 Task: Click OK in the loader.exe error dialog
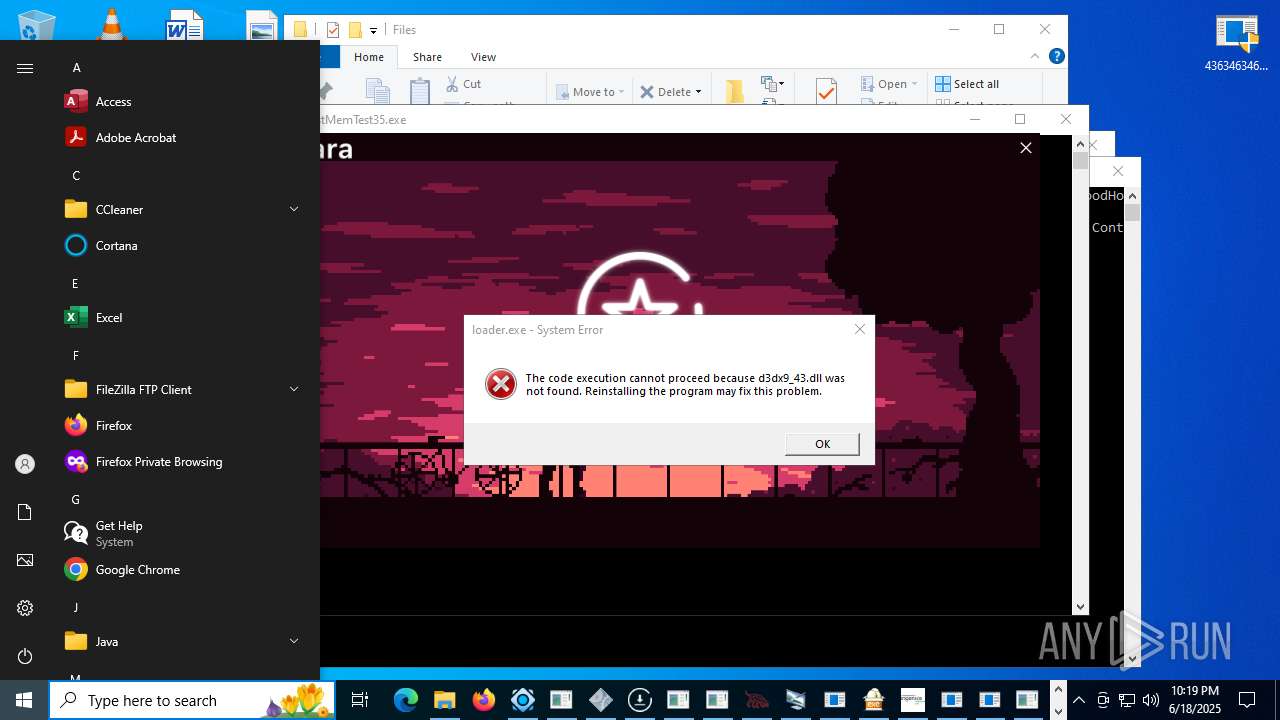coord(822,444)
